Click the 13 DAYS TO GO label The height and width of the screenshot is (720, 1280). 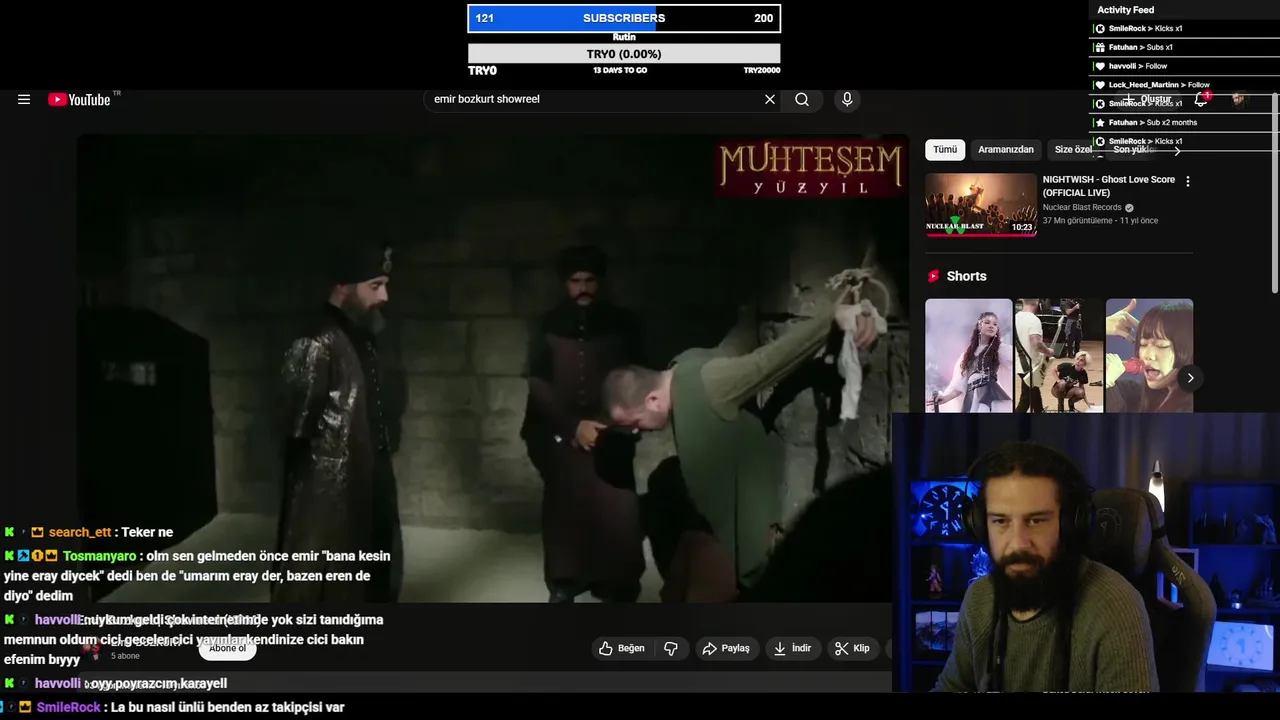click(620, 70)
